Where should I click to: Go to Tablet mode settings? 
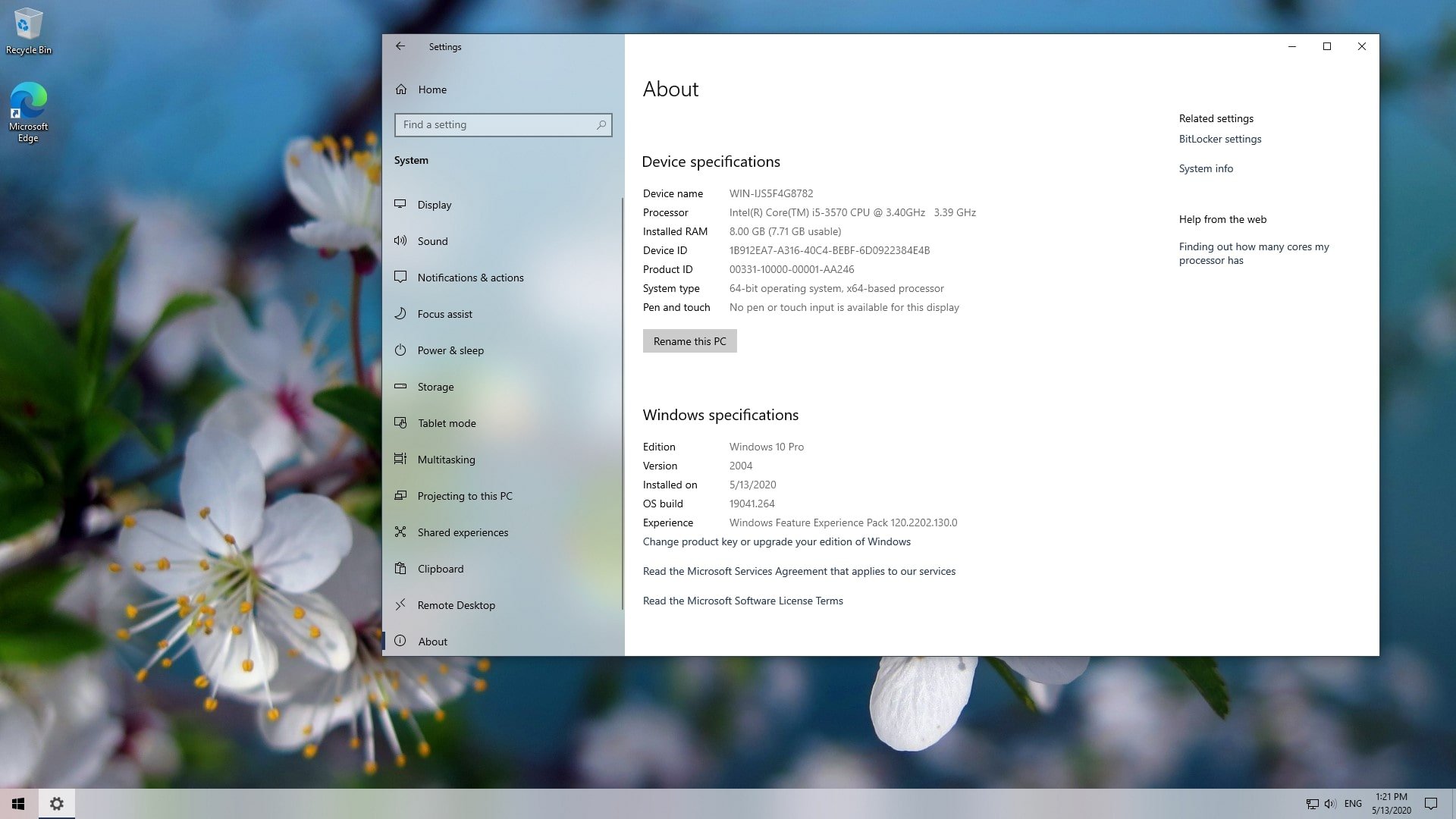(x=446, y=423)
